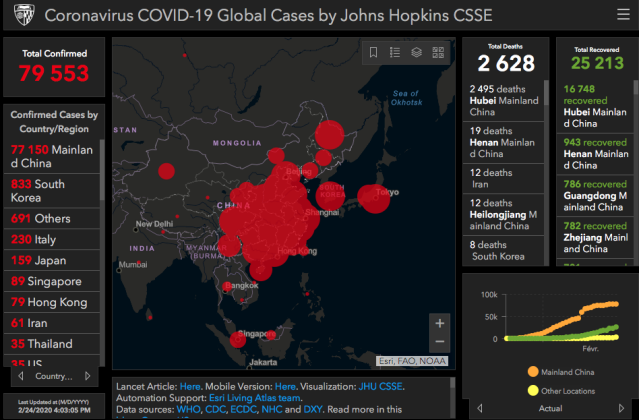The width and height of the screenshot is (639, 420).
Task: Open the CDC data source link
Action: click(215, 409)
